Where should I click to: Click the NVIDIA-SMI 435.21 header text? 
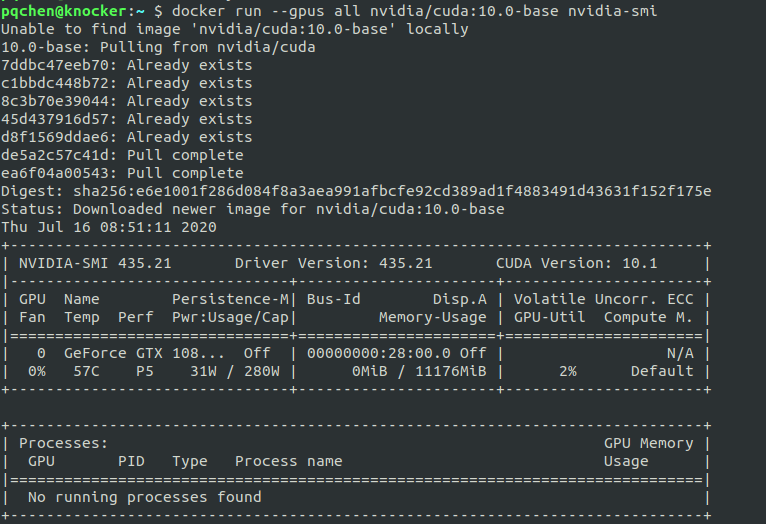click(95, 263)
